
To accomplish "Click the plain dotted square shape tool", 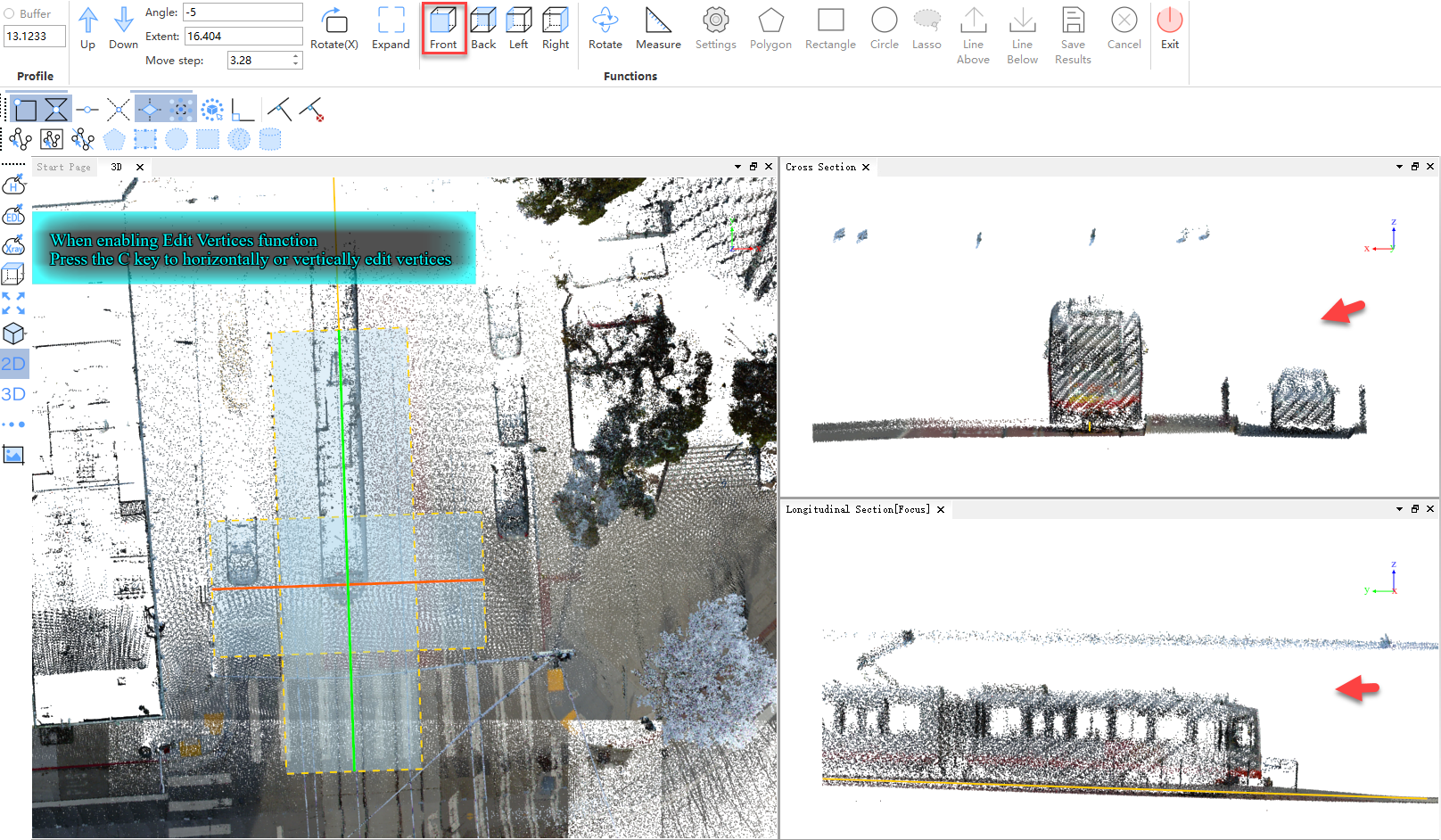I will pos(208,139).
